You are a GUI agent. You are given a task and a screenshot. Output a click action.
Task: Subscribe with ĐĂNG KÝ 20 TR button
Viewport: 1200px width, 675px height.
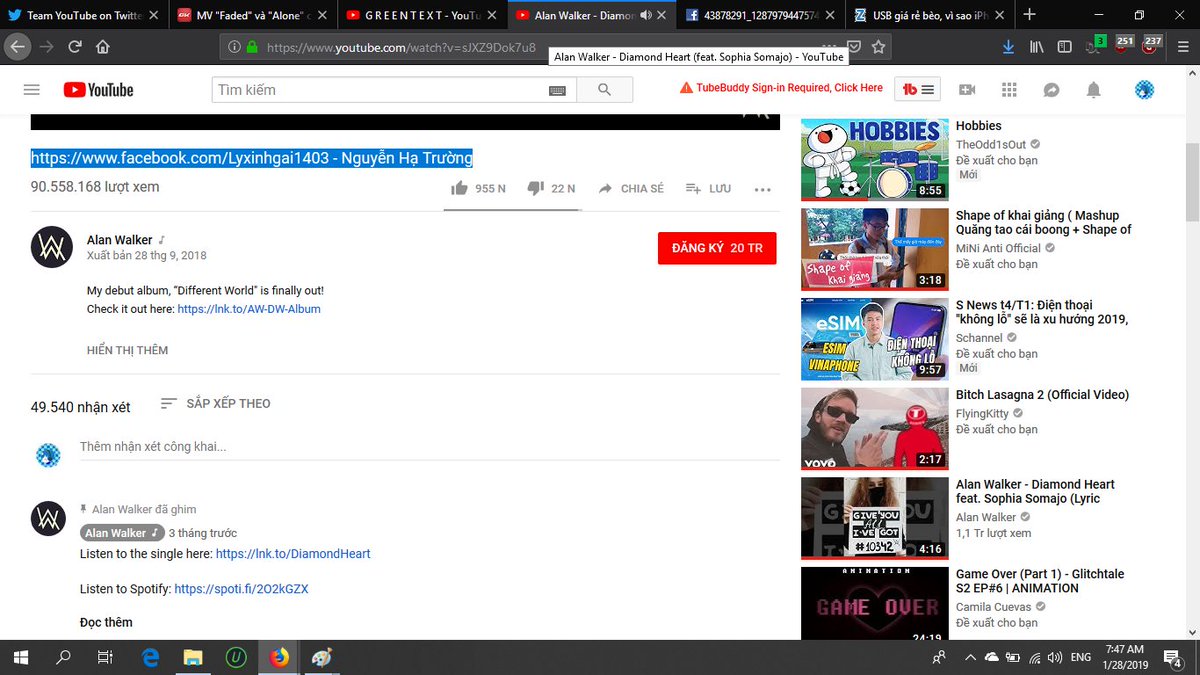(717, 248)
